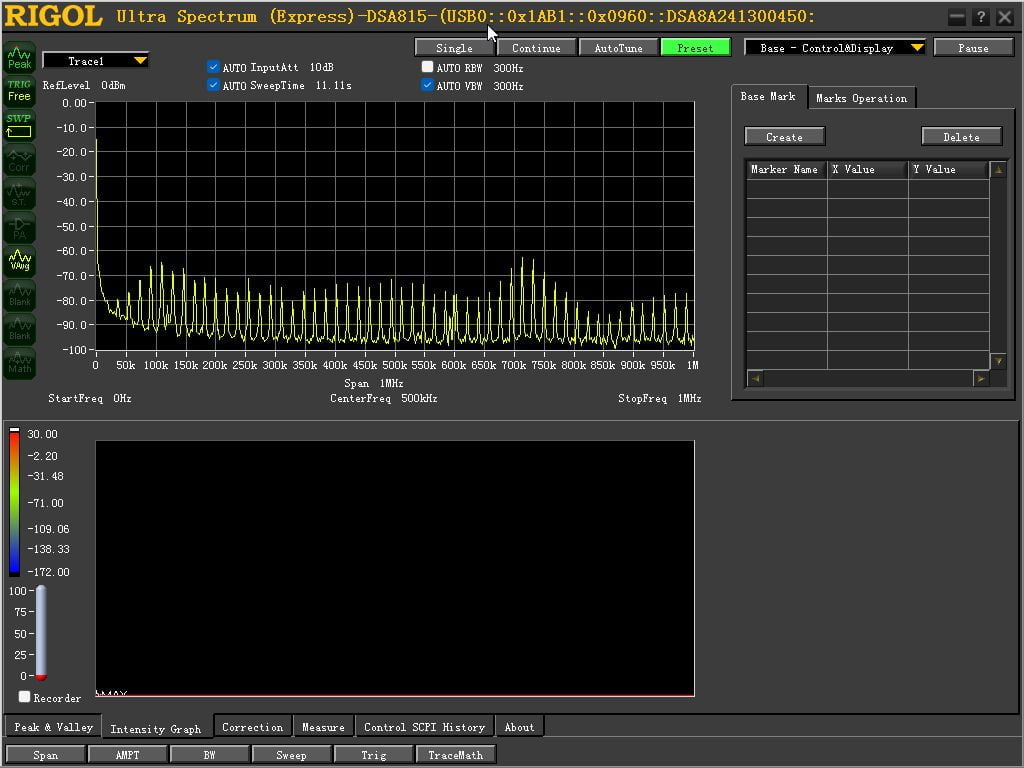Click the Peak detector icon

coord(20,57)
